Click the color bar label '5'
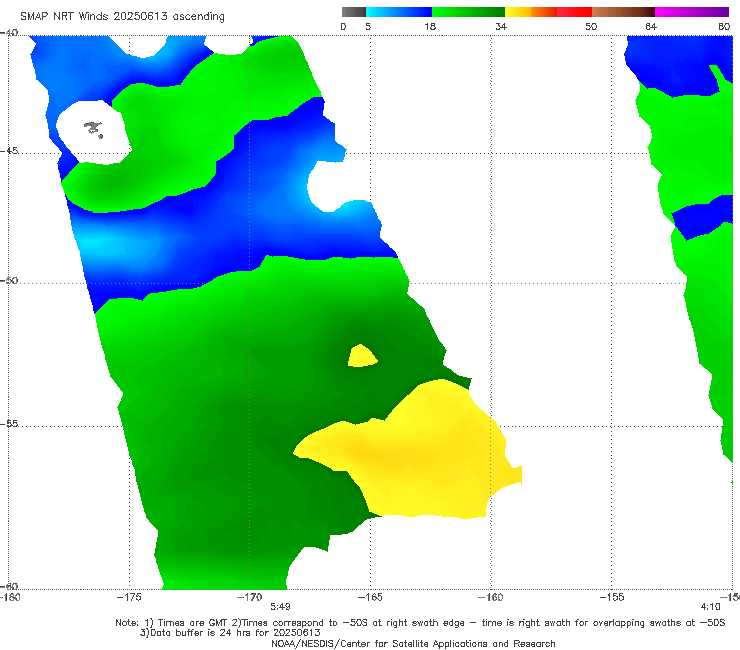The width and height of the screenshot is (740, 650). click(368, 27)
